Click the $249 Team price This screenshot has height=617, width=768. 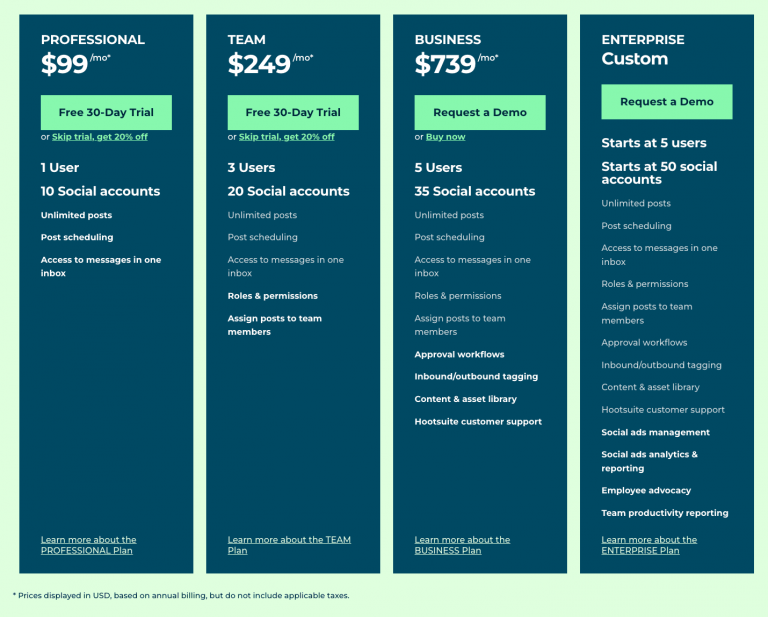(x=258, y=65)
